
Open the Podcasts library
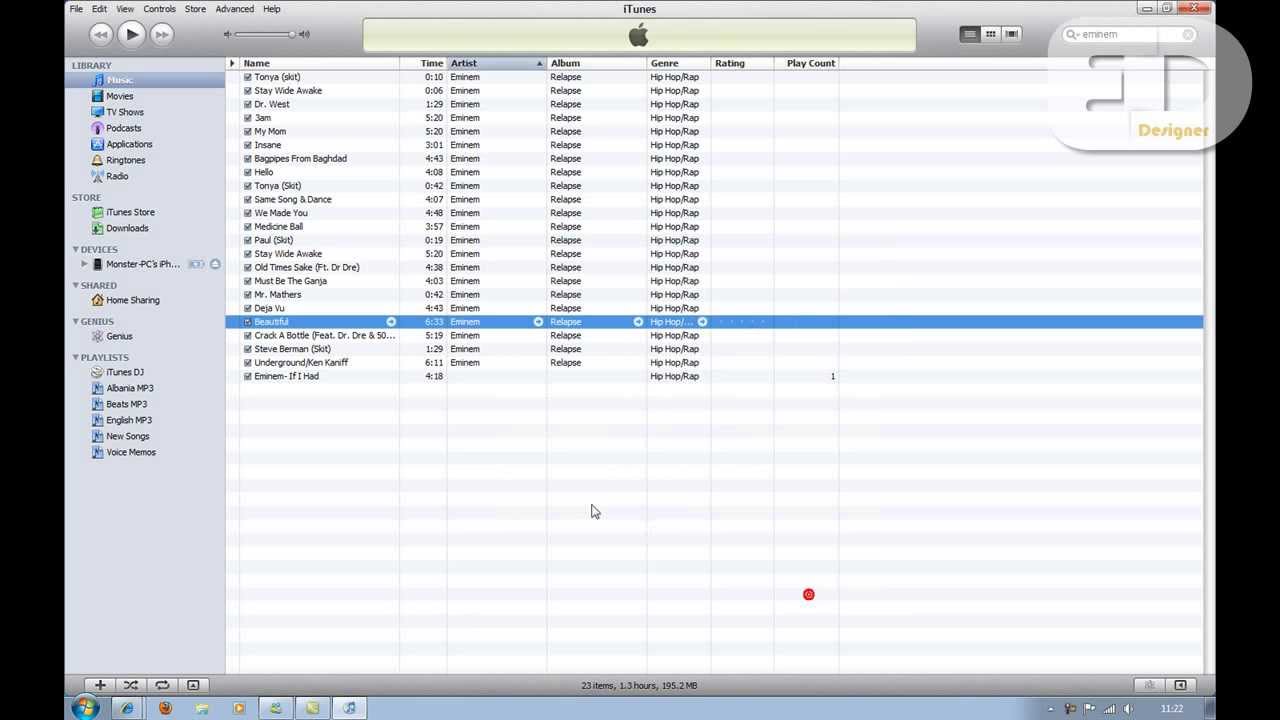(123, 128)
